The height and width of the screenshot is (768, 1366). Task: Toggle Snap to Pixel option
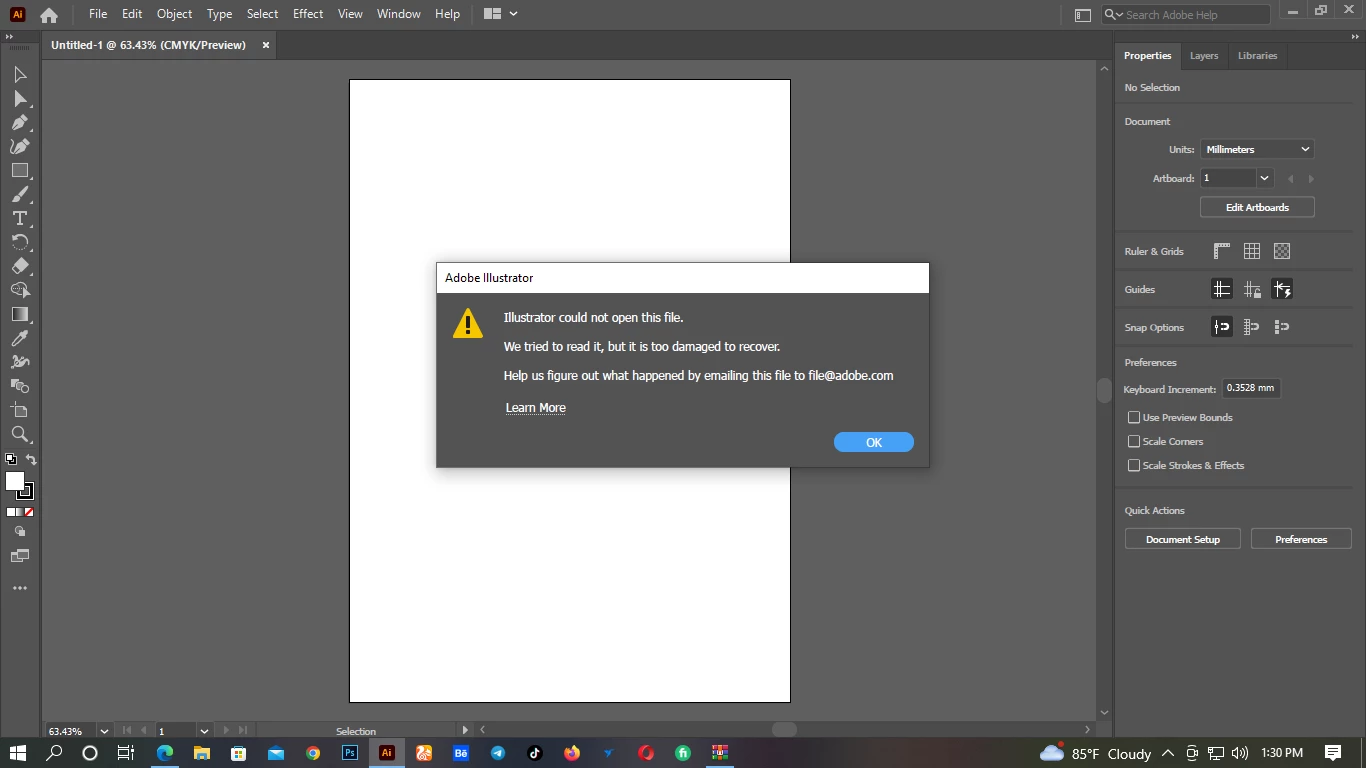click(x=1282, y=327)
